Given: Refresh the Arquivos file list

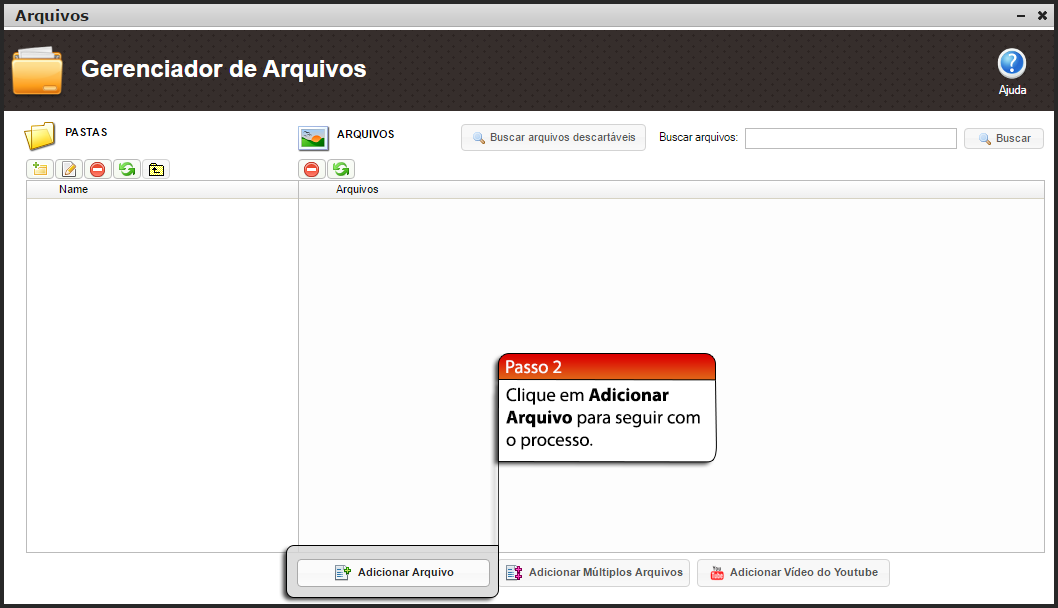Looking at the screenshot, I should click(x=341, y=169).
